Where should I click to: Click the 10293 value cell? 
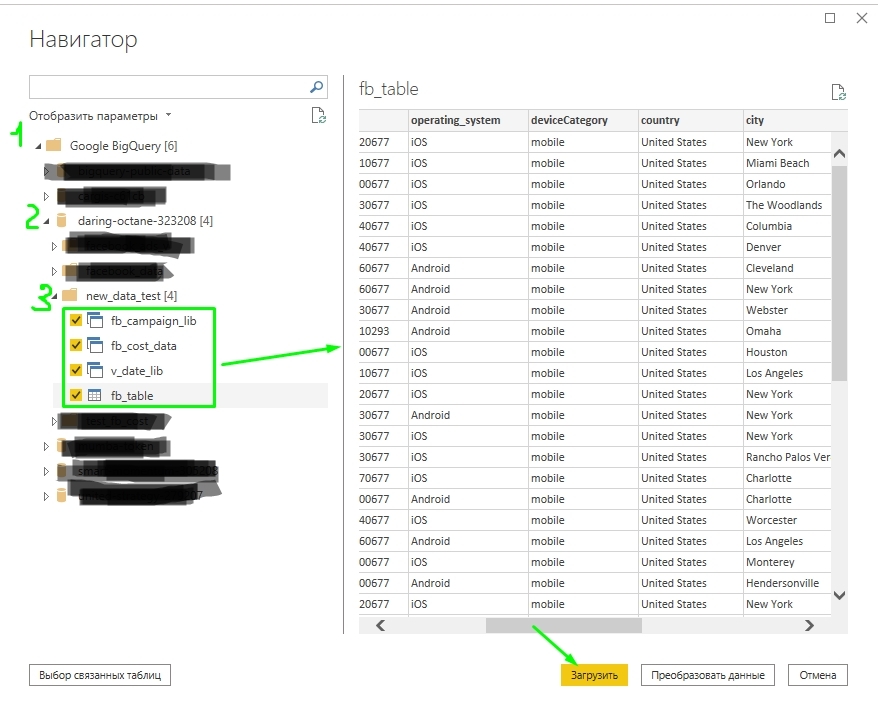pos(384,331)
